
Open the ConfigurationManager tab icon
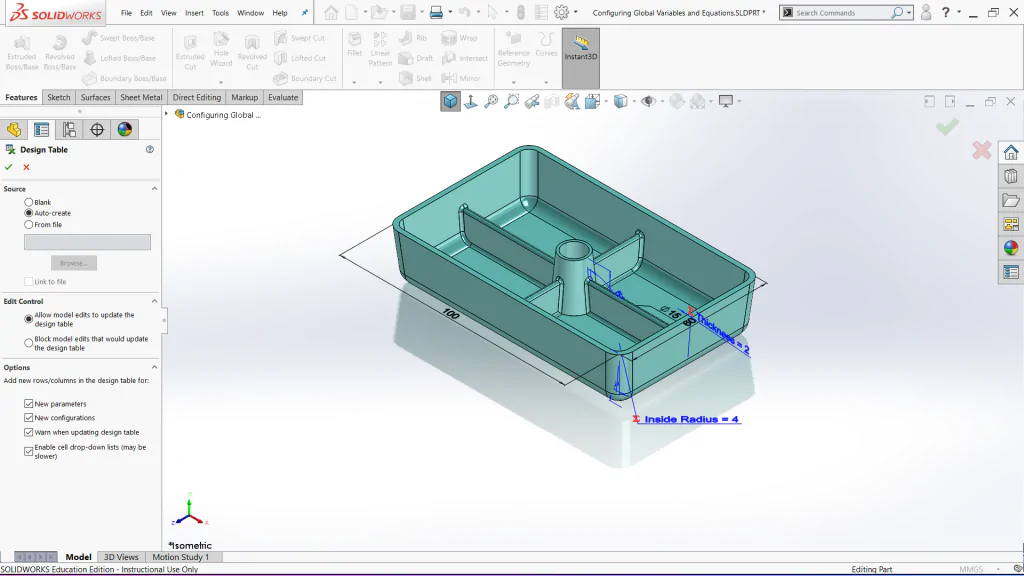69,129
